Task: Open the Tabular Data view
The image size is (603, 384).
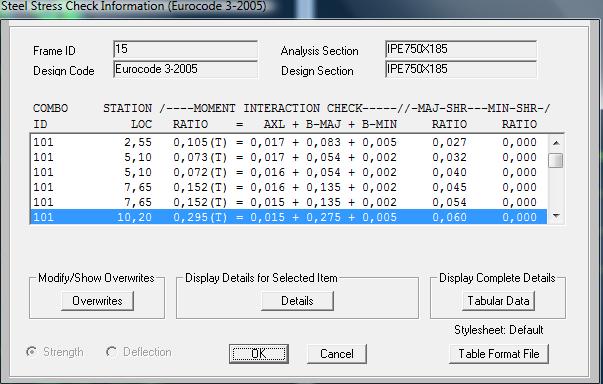Action: tap(498, 301)
